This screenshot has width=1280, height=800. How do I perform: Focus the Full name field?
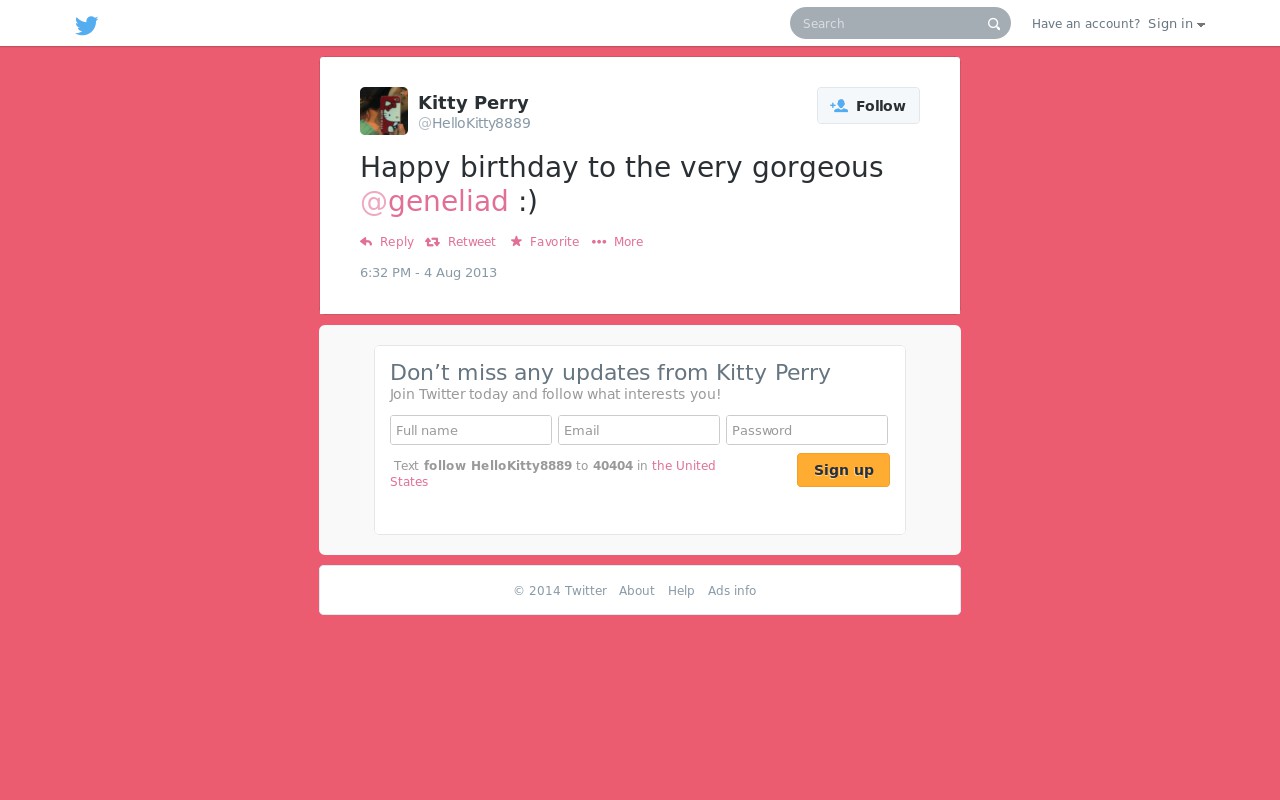coord(471,430)
